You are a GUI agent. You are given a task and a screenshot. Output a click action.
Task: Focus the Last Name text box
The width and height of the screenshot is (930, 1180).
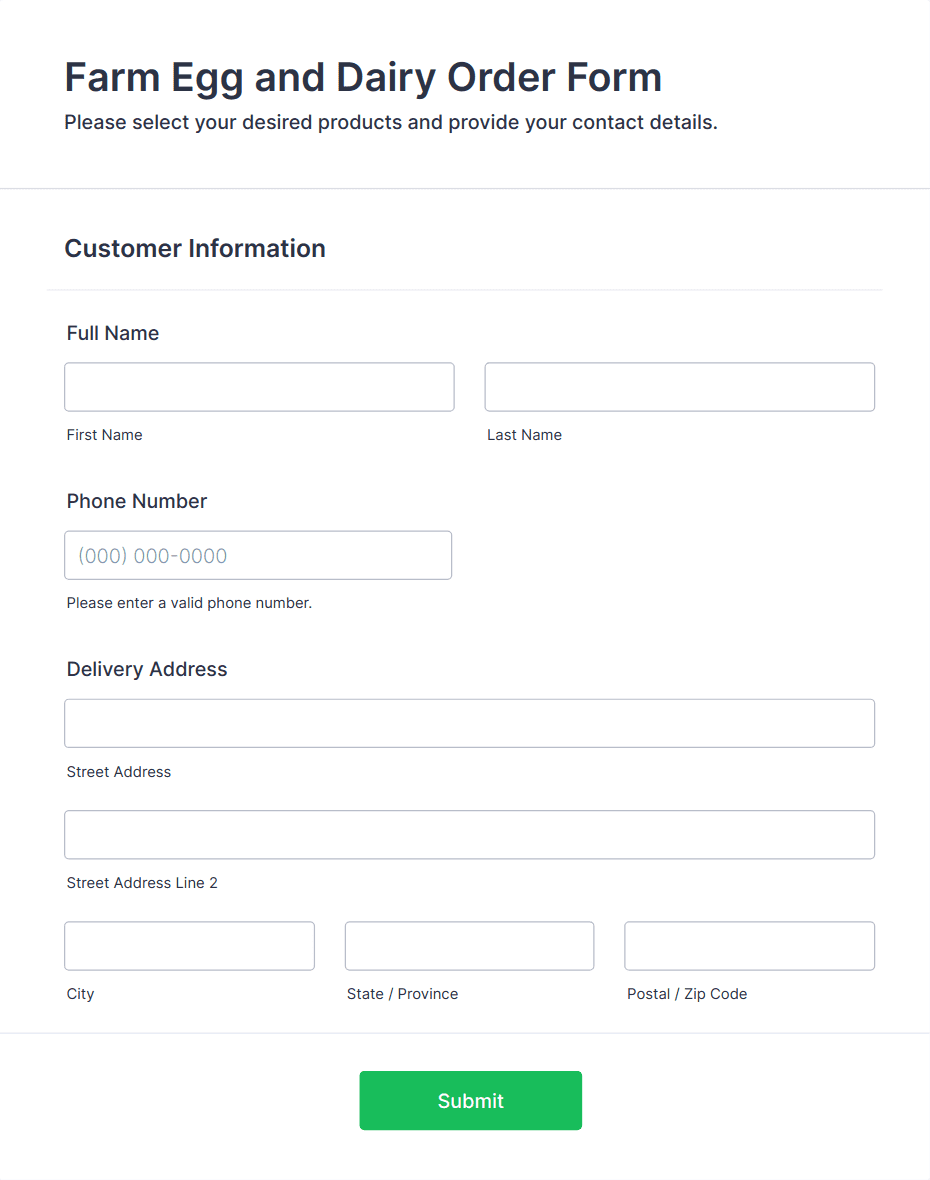(x=679, y=387)
